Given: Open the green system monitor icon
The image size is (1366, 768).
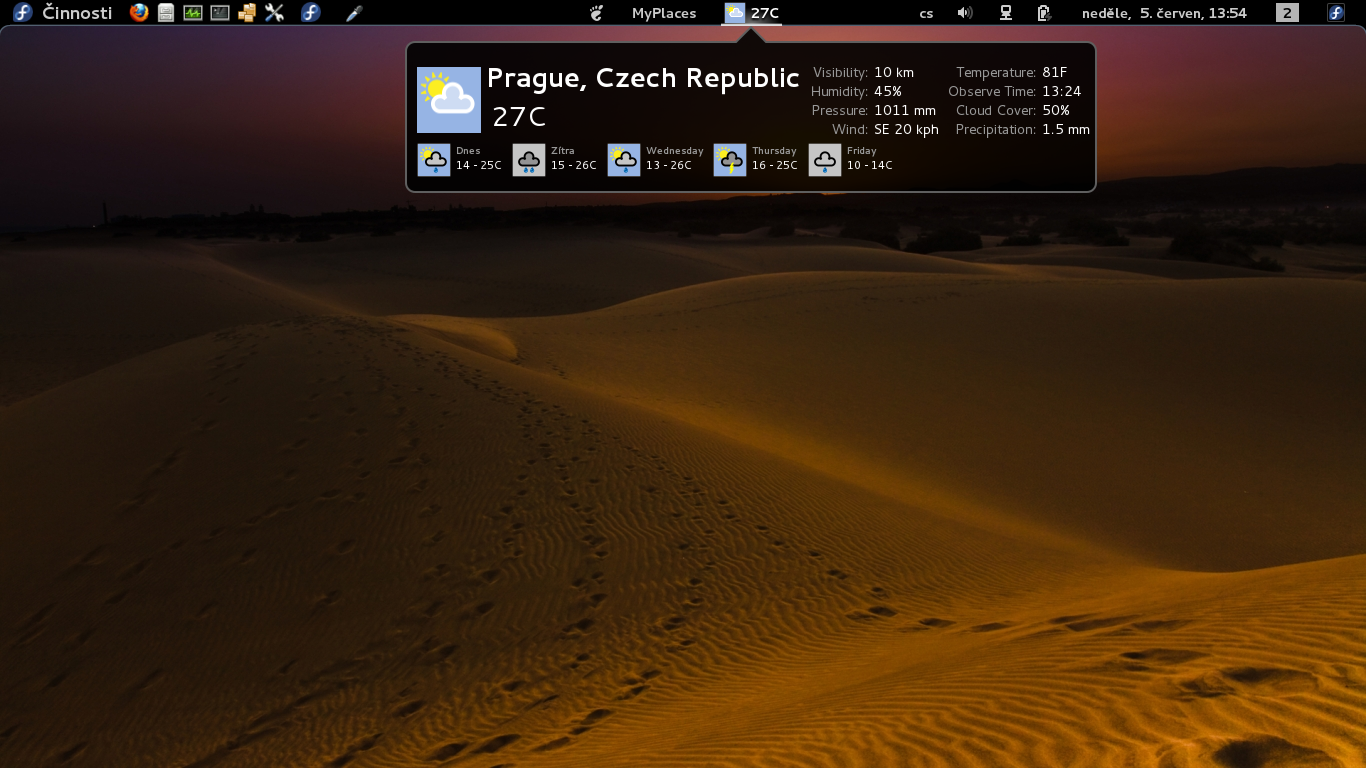Looking at the screenshot, I should click(193, 13).
